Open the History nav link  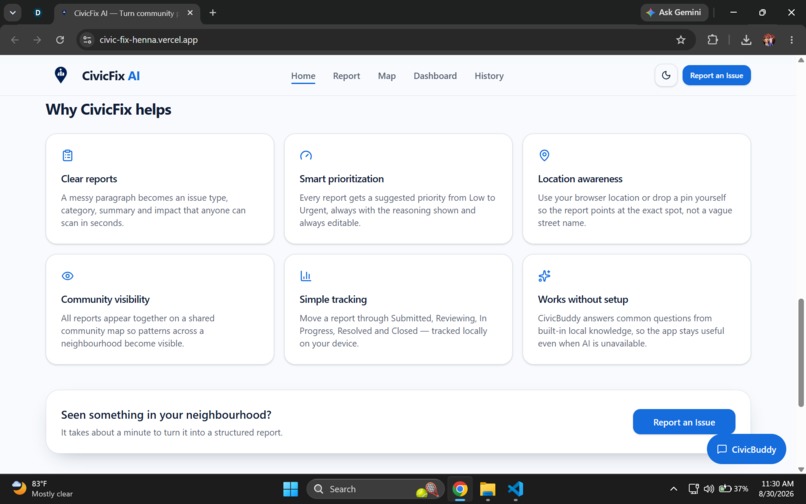point(489,76)
